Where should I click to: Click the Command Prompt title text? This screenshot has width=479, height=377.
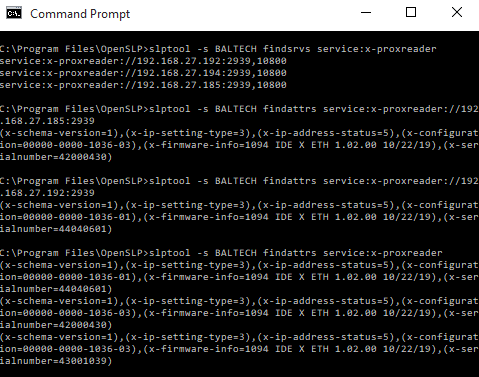80,14
